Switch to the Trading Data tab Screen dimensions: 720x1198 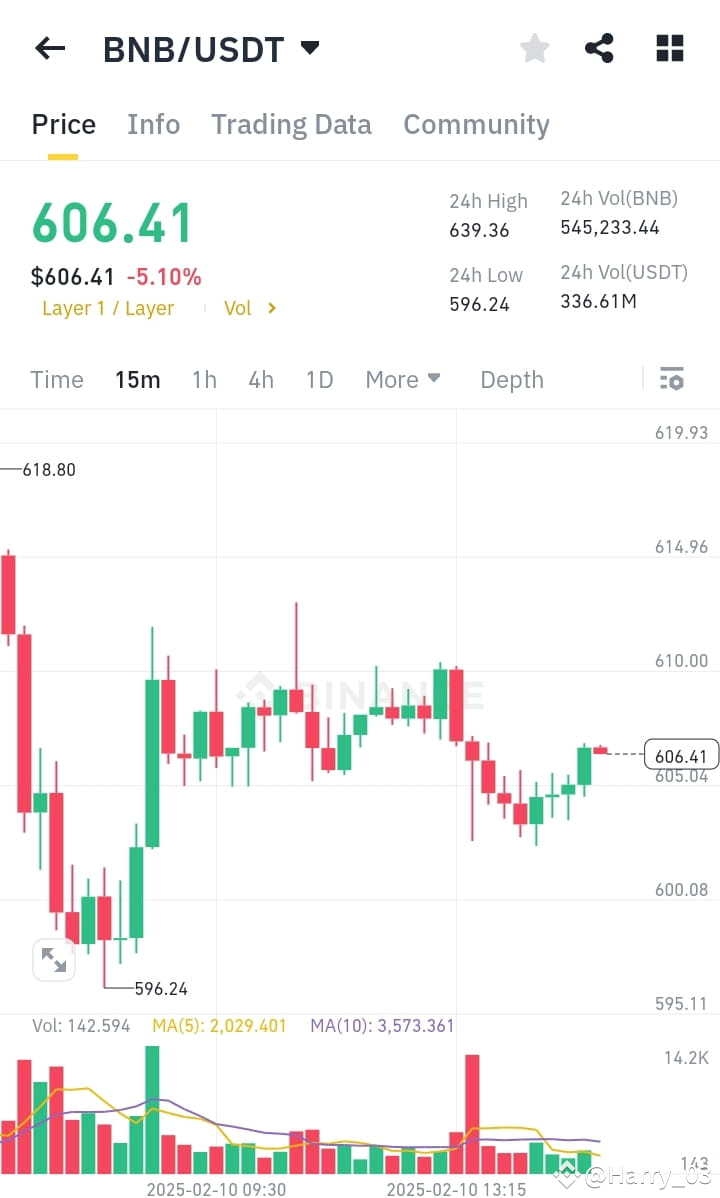pyautogui.click(x=291, y=124)
